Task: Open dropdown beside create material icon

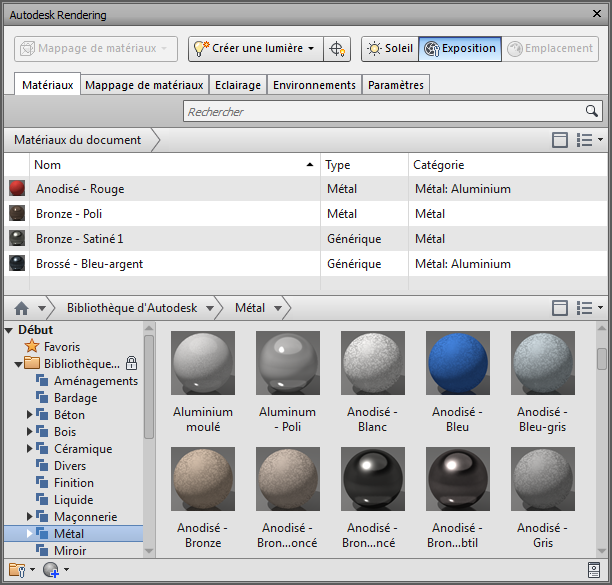Action: (x=67, y=569)
